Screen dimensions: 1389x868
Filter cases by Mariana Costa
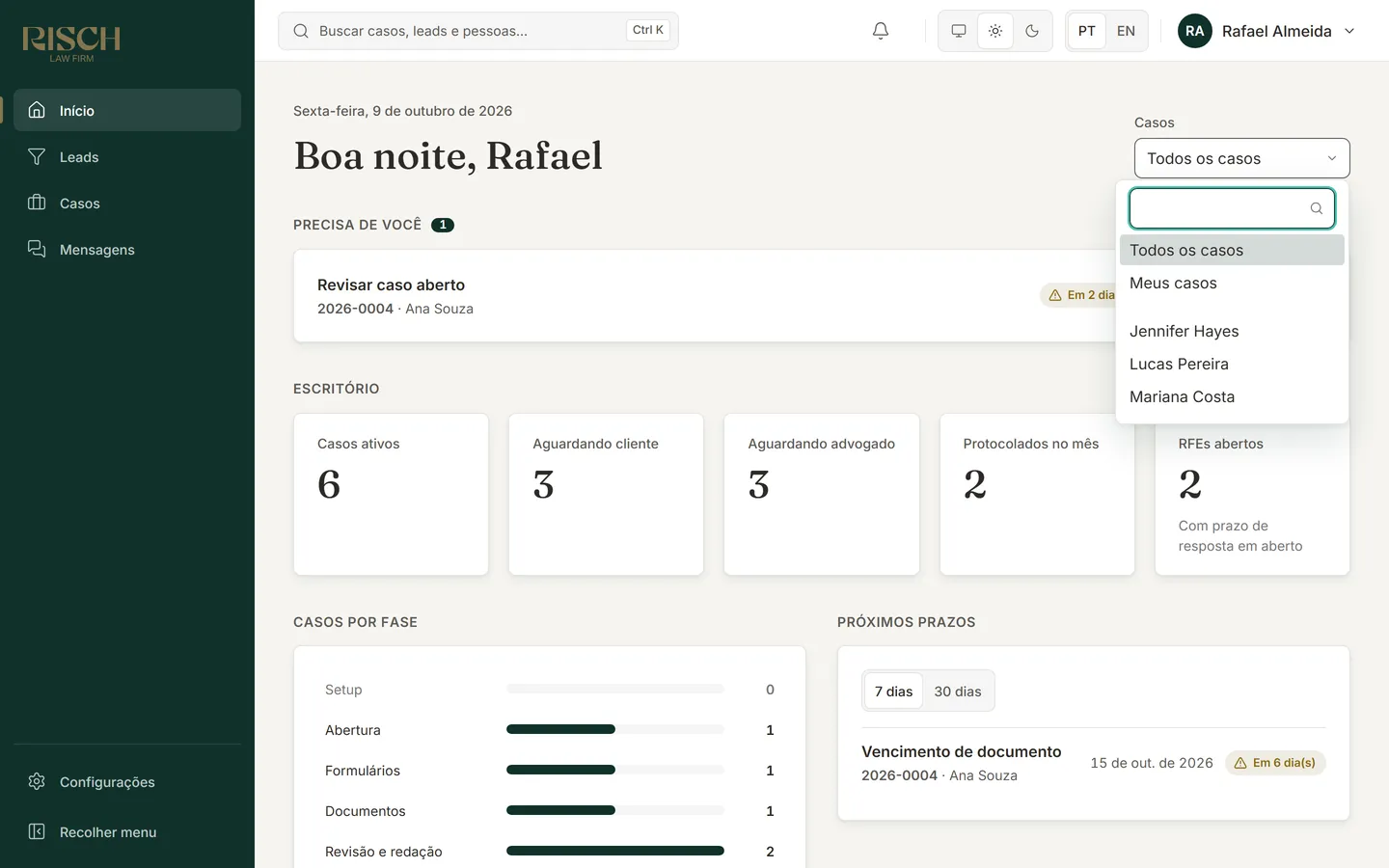(x=1232, y=396)
